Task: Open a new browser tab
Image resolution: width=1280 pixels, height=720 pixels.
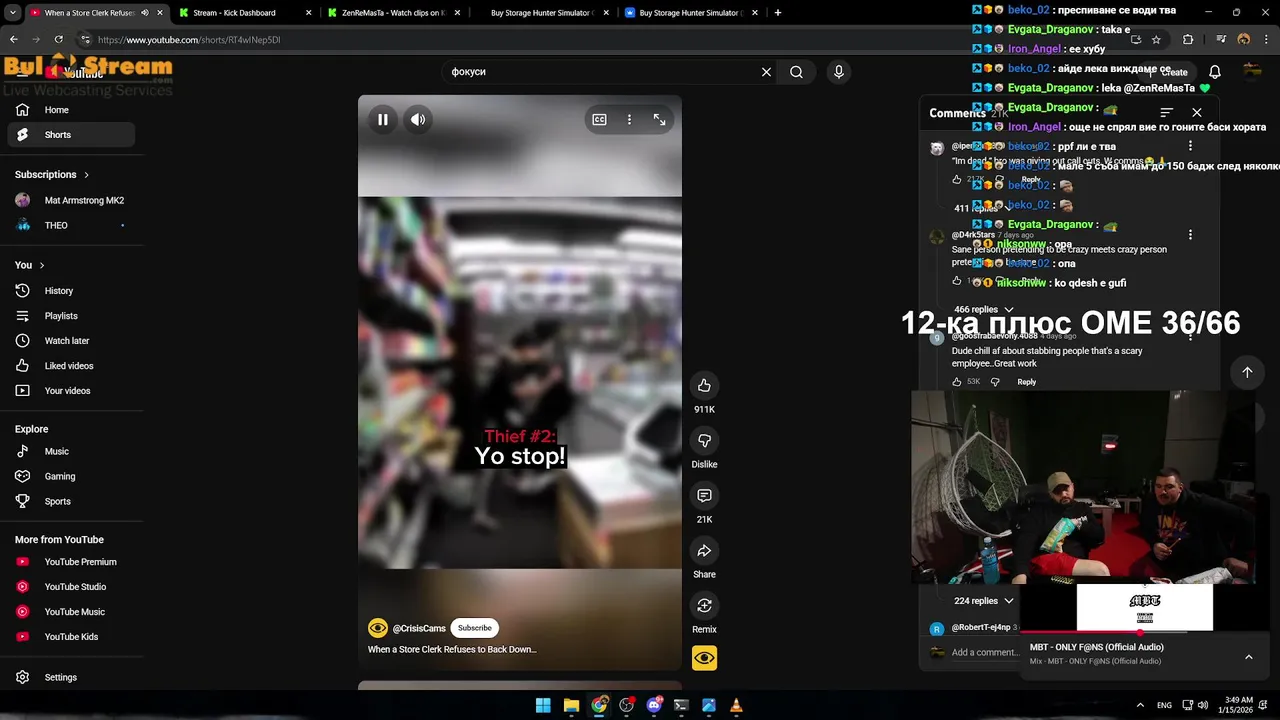Action: (x=778, y=13)
